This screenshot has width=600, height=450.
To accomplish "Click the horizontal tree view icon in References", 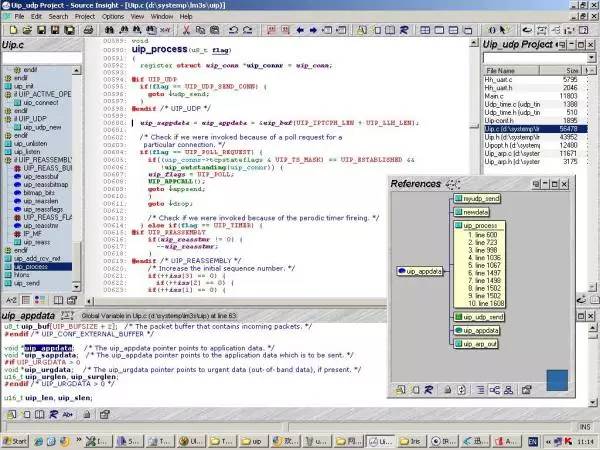I will pos(494,390).
